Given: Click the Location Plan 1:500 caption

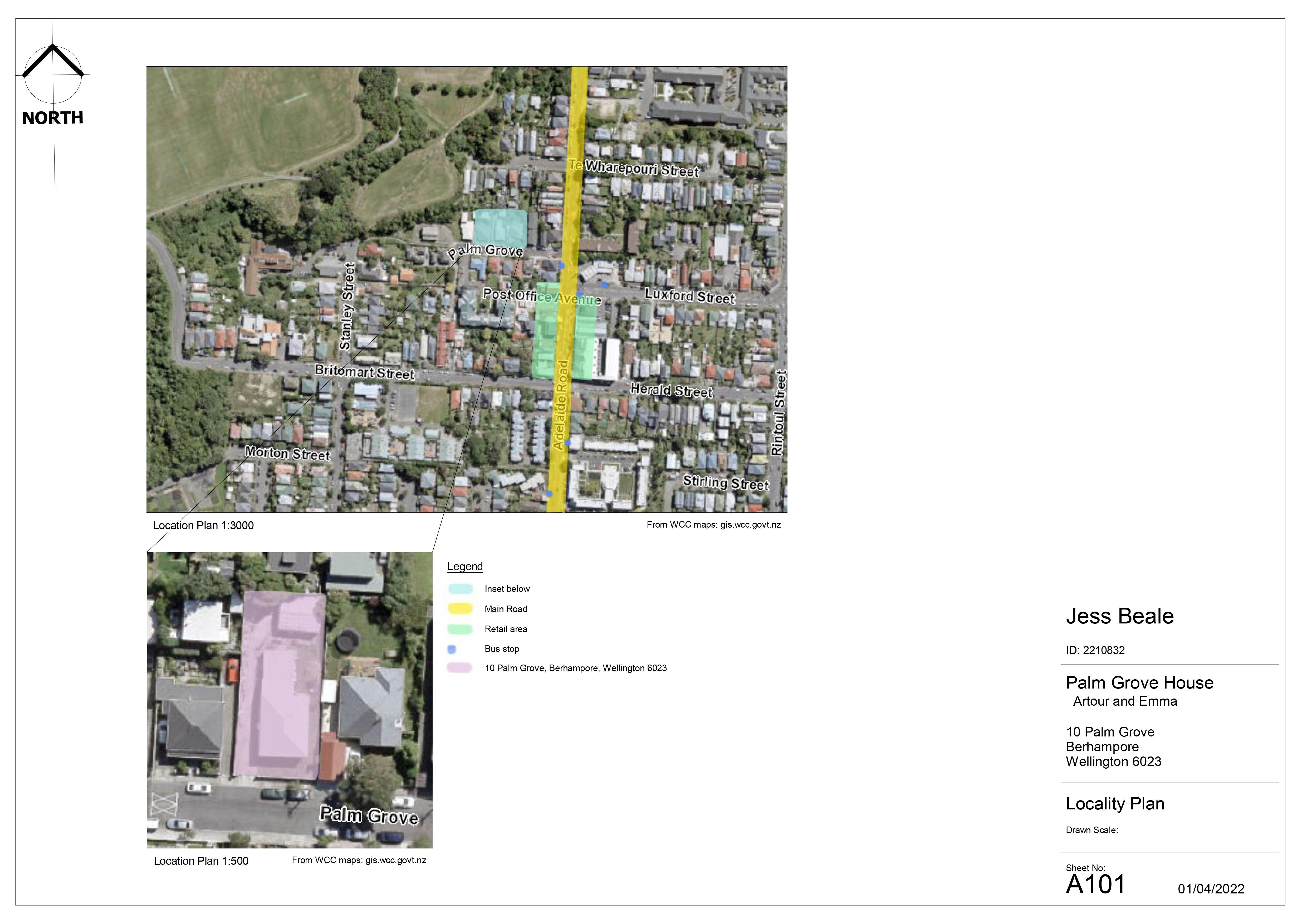Looking at the screenshot, I should (x=201, y=861).
